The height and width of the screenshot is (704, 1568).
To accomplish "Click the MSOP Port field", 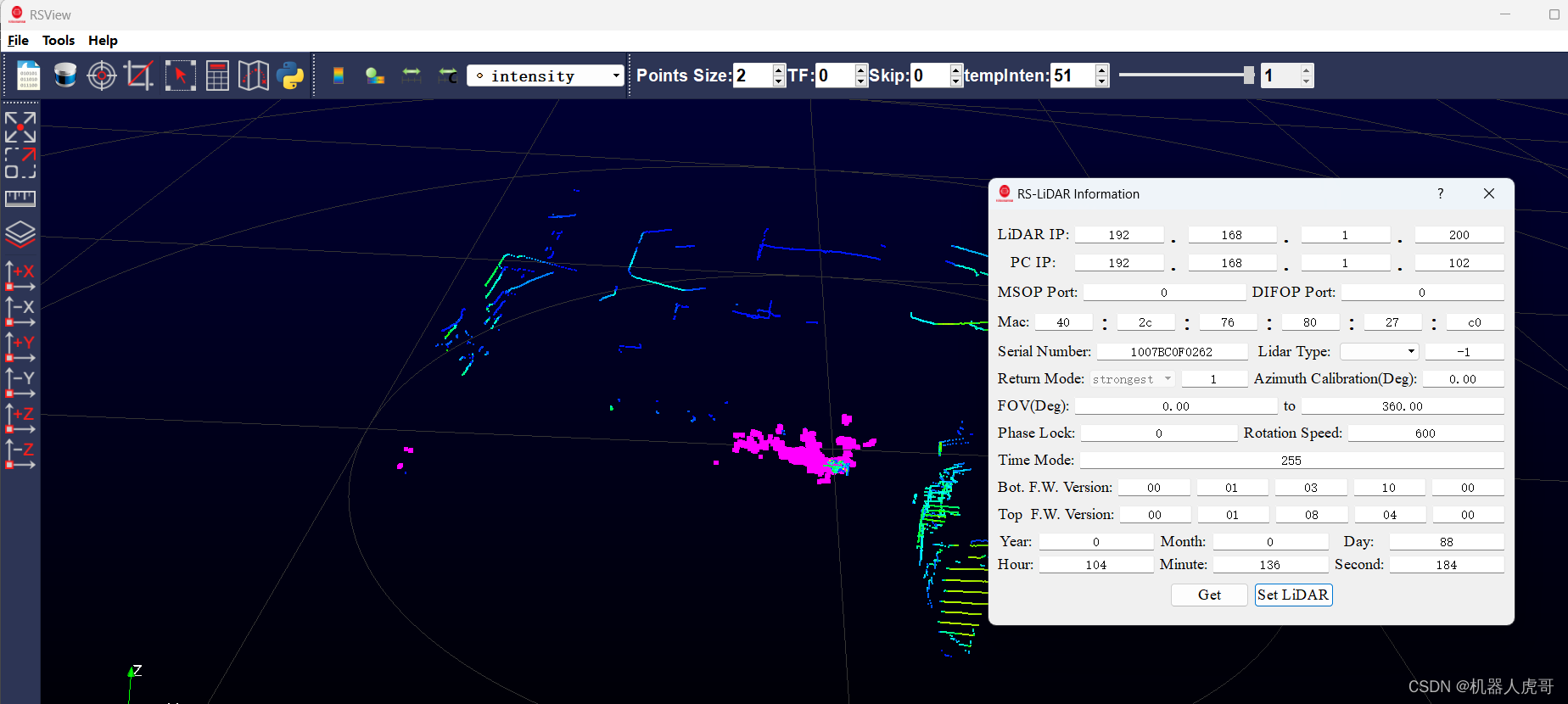I will click(1164, 293).
